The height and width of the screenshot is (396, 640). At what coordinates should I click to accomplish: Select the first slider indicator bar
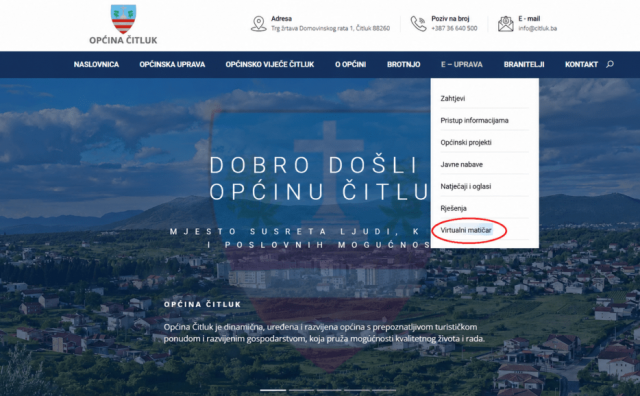click(273, 390)
